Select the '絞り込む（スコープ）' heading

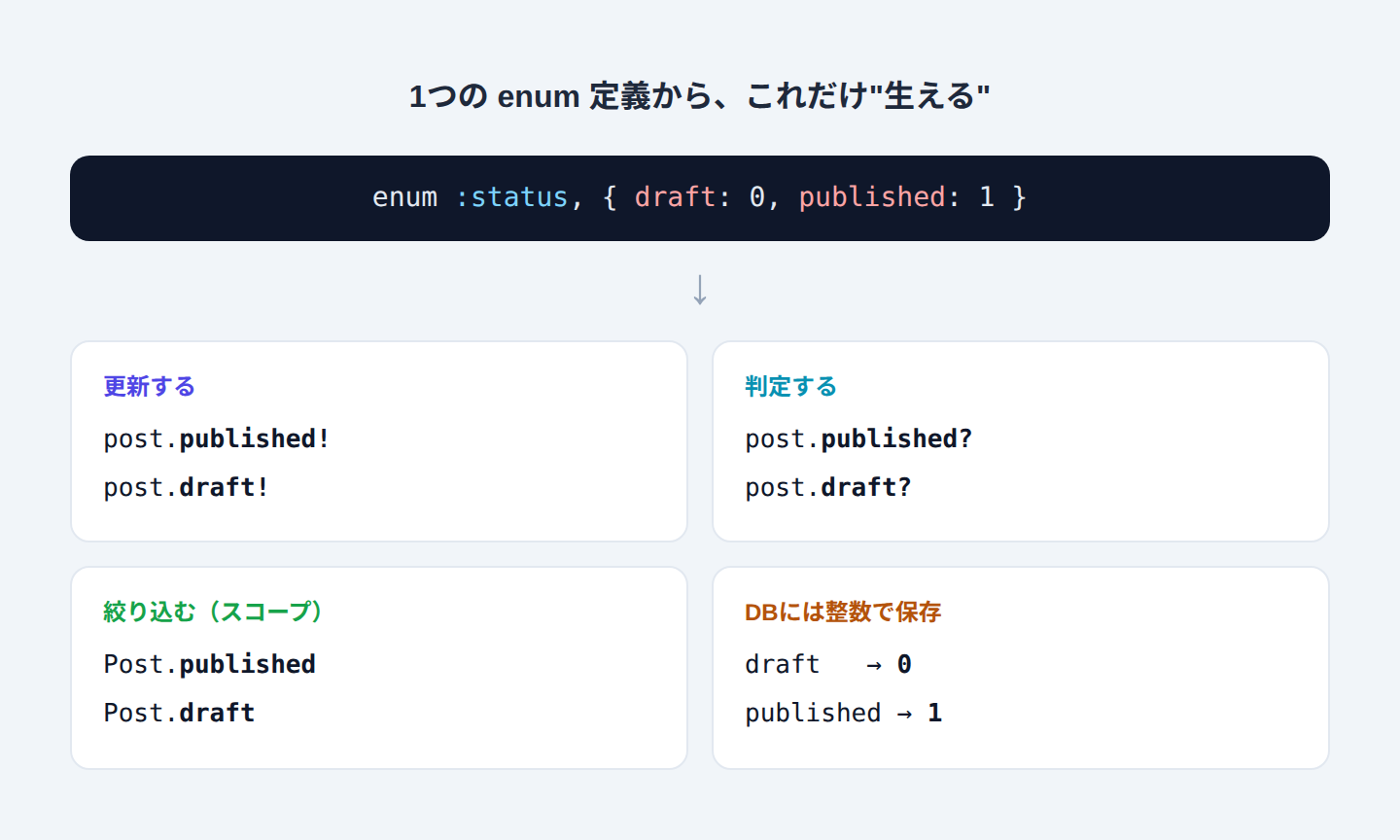tap(213, 612)
